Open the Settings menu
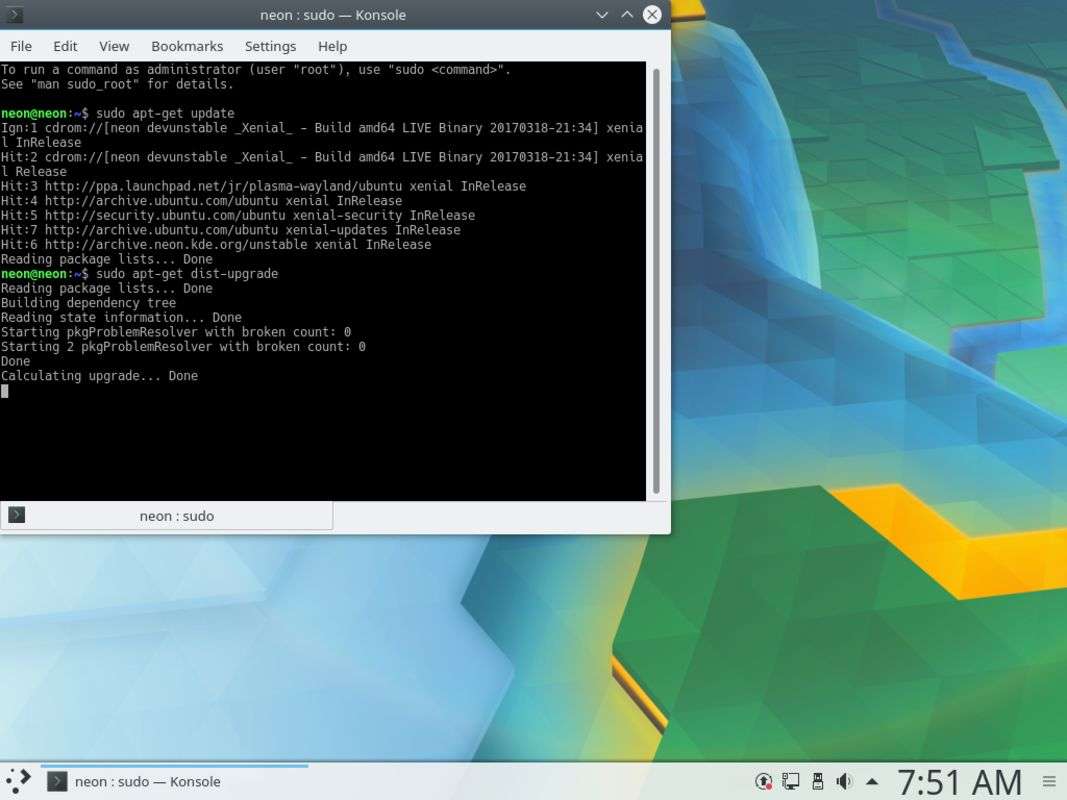The image size is (1067, 800). (270, 46)
